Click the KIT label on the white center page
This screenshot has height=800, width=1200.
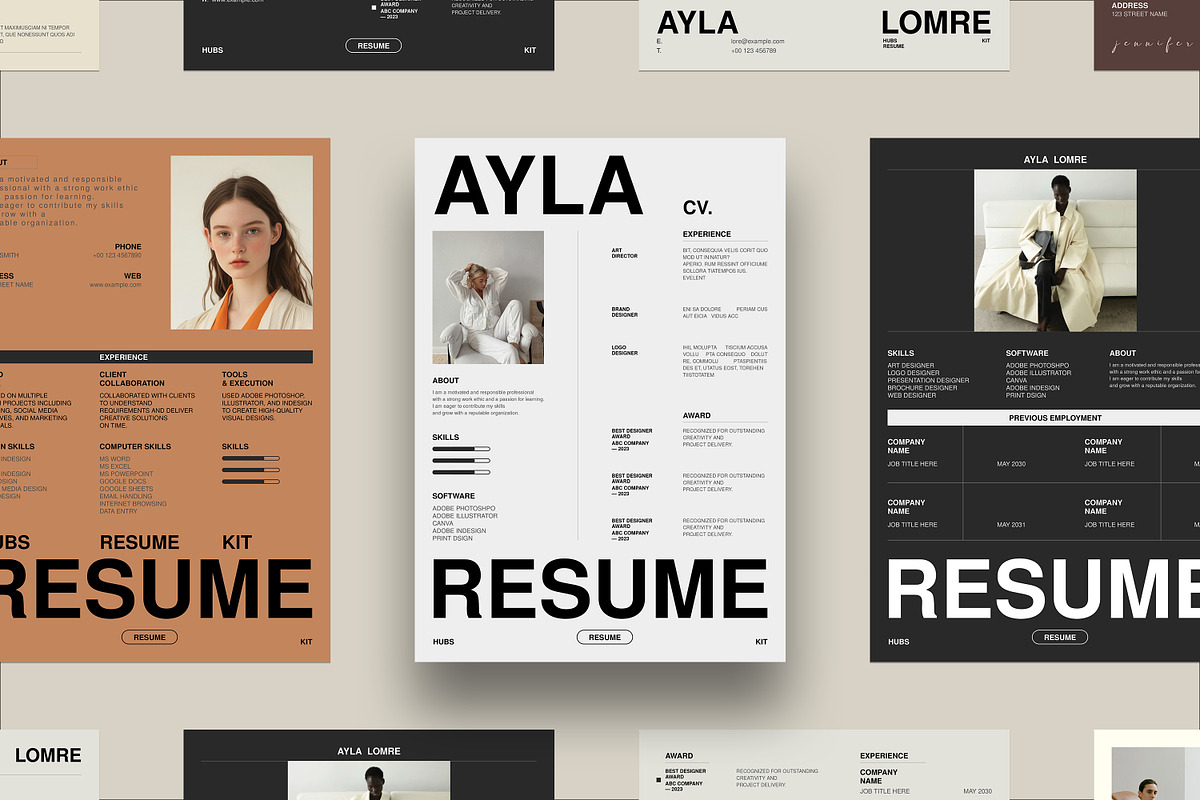(x=761, y=642)
